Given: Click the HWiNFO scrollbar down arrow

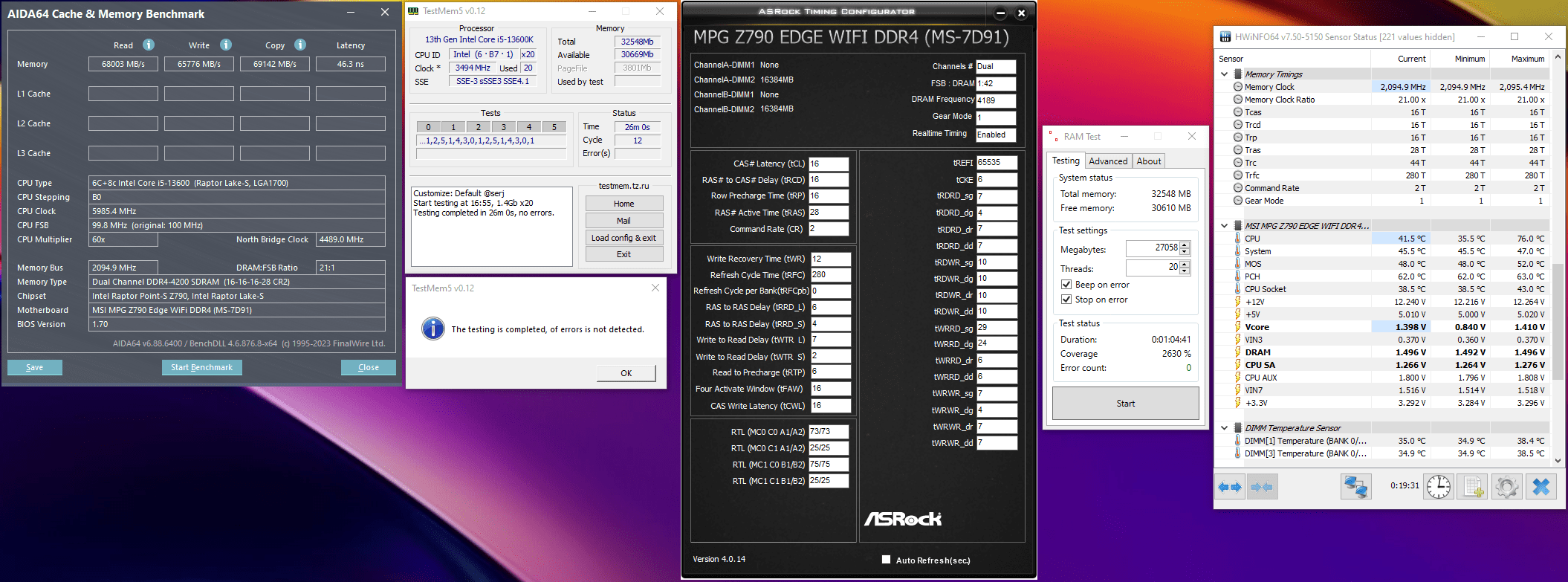Looking at the screenshot, I should point(1558,461).
